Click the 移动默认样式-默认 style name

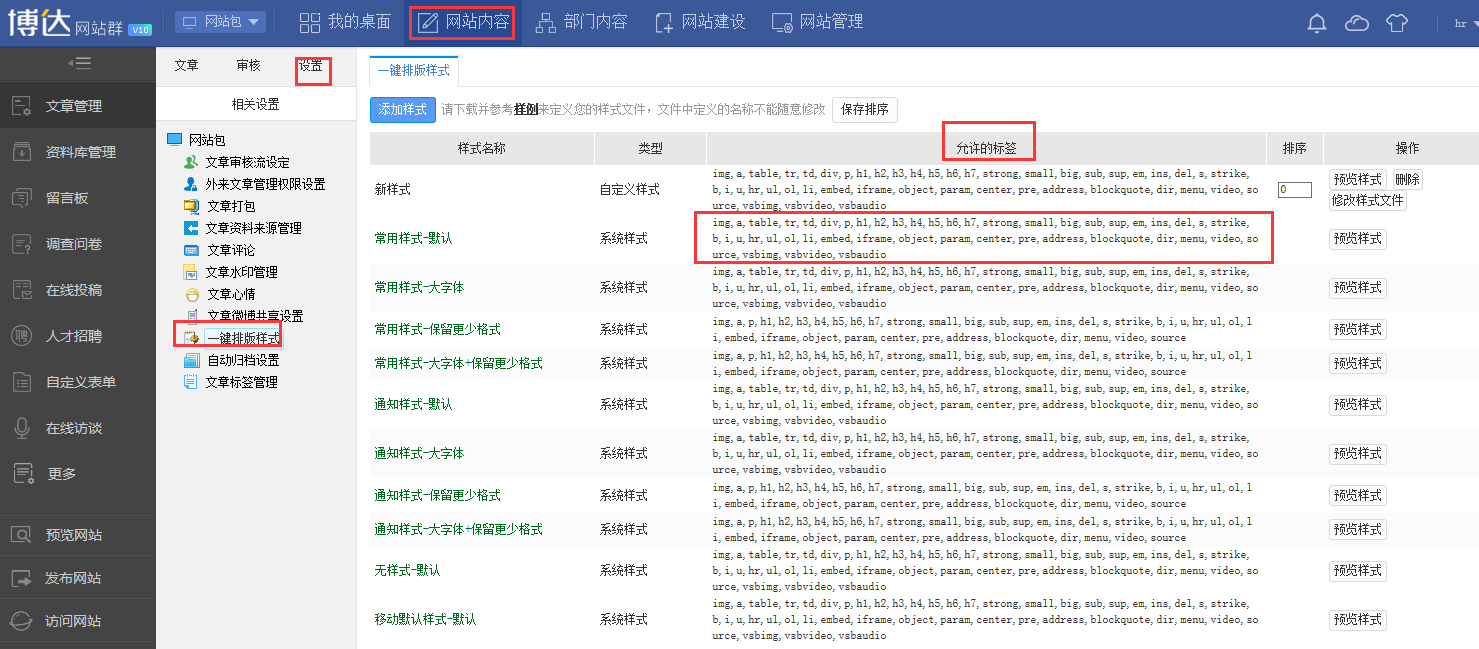pos(425,620)
